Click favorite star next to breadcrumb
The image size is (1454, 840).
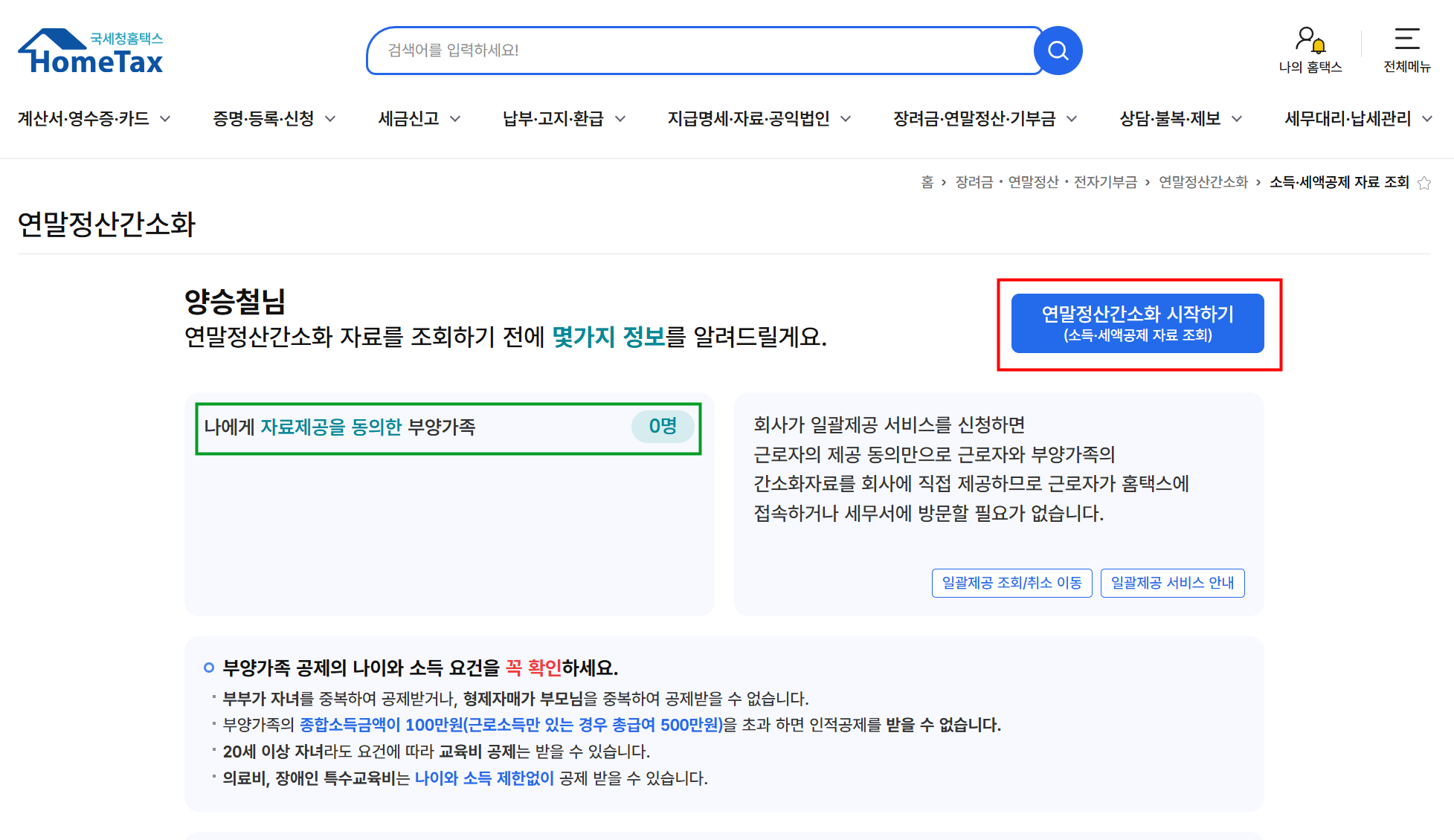pos(1424,183)
